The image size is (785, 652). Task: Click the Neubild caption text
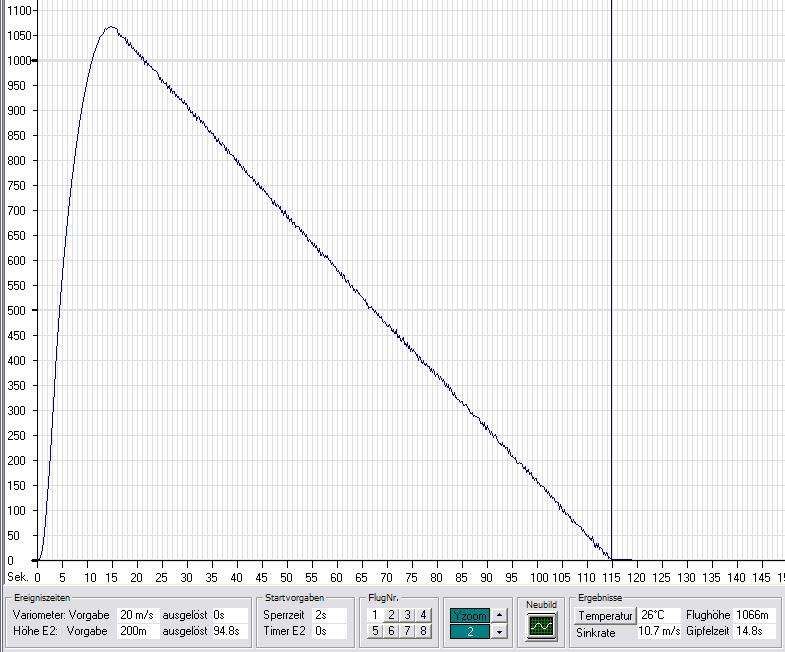(541, 604)
